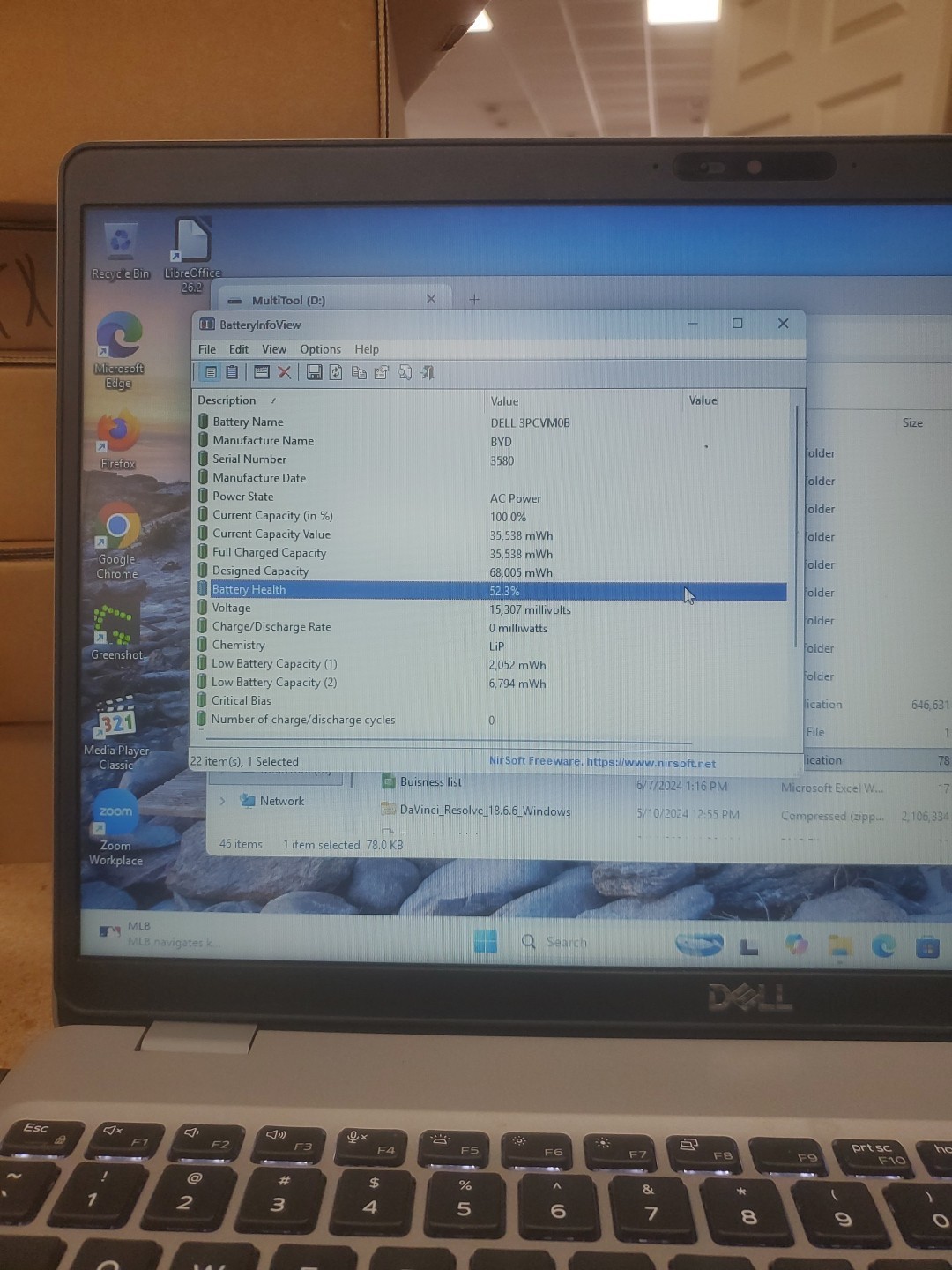Sort by the Description column header

point(338,400)
